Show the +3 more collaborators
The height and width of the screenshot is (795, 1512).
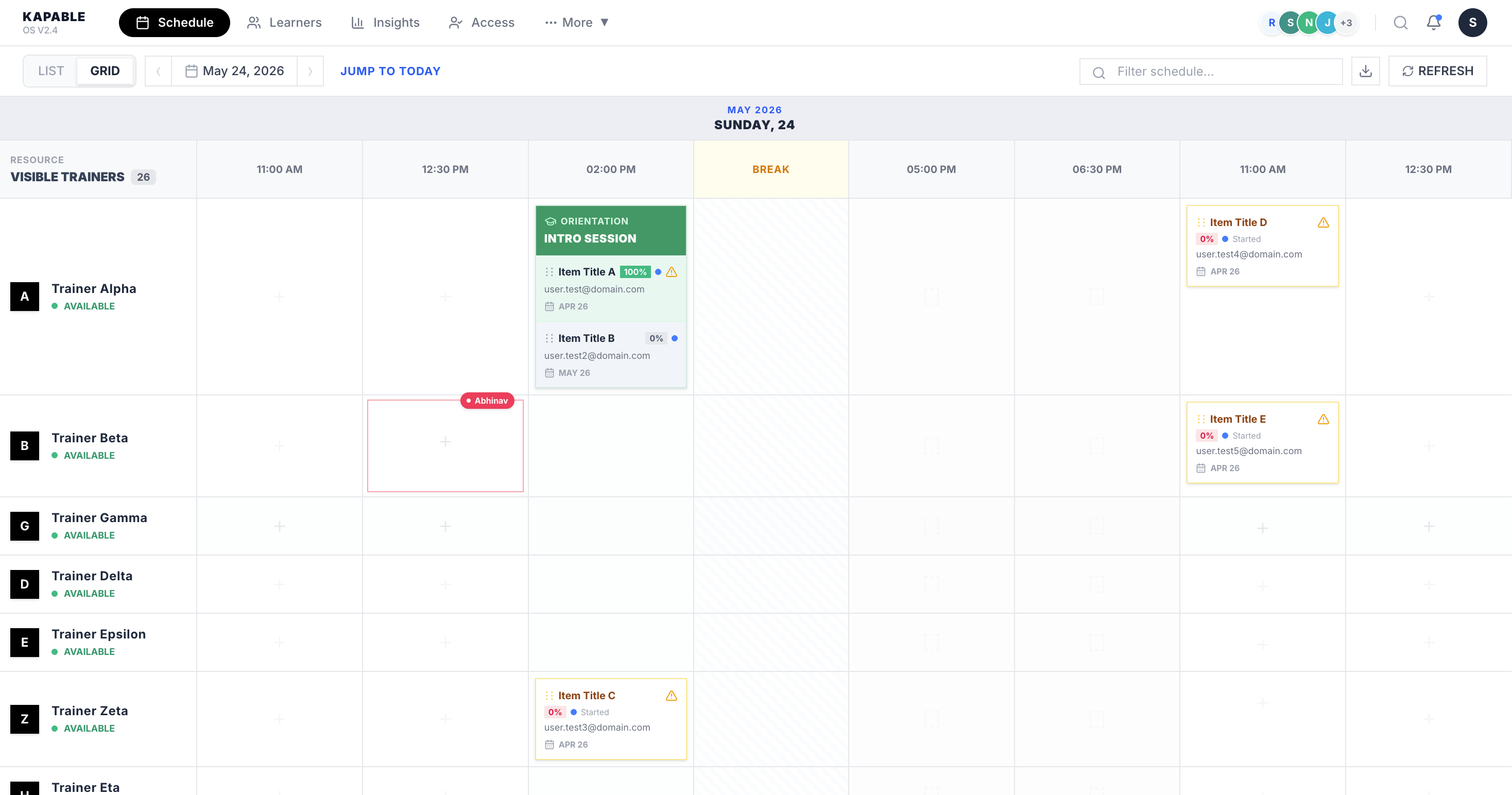[x=1347, y=22]
